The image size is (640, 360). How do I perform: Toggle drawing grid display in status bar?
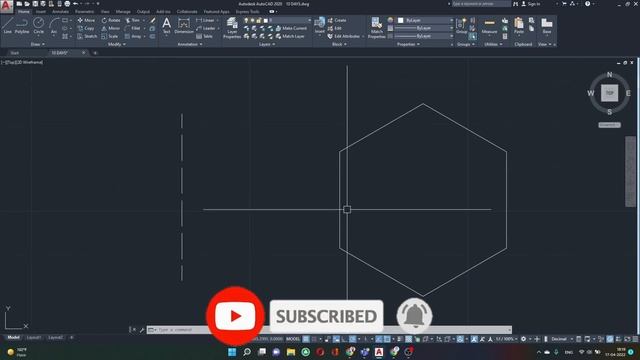[306, 339]
